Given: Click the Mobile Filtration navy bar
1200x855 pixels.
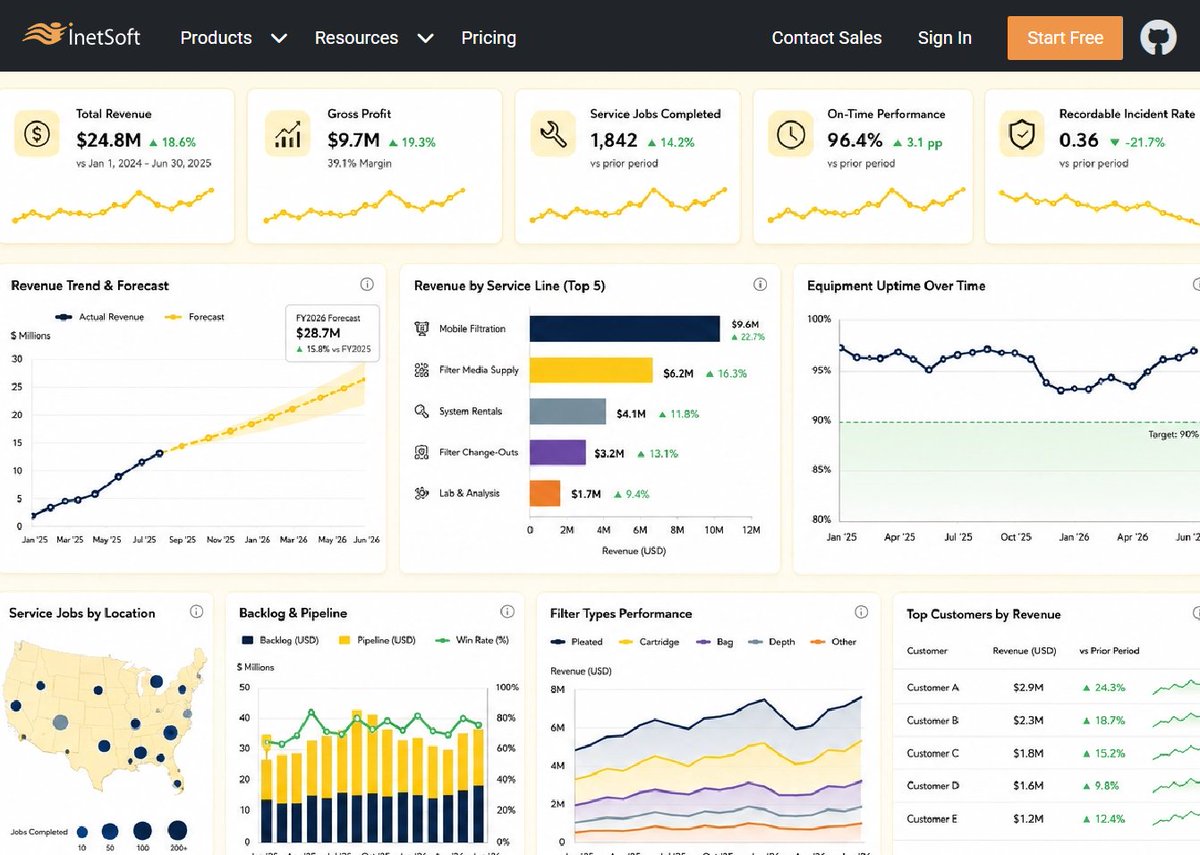Looking at the screenshot, I should pos(625,329).
